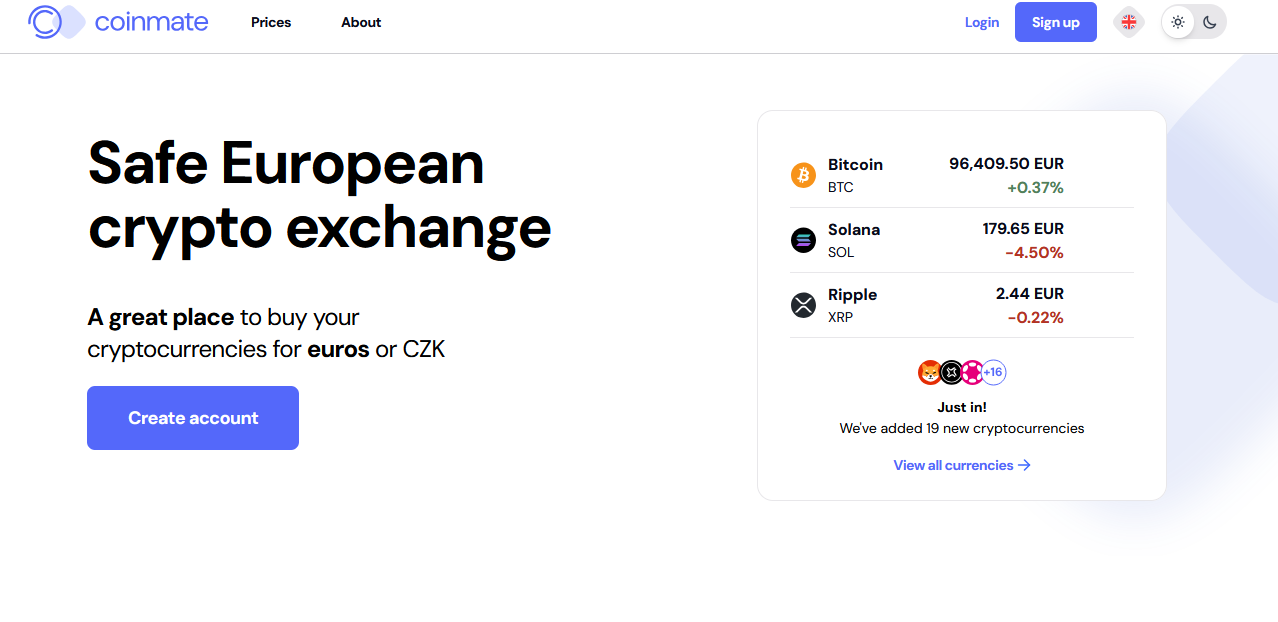
Task: Click the Solana coin icon
Action: tap(803, 240)
